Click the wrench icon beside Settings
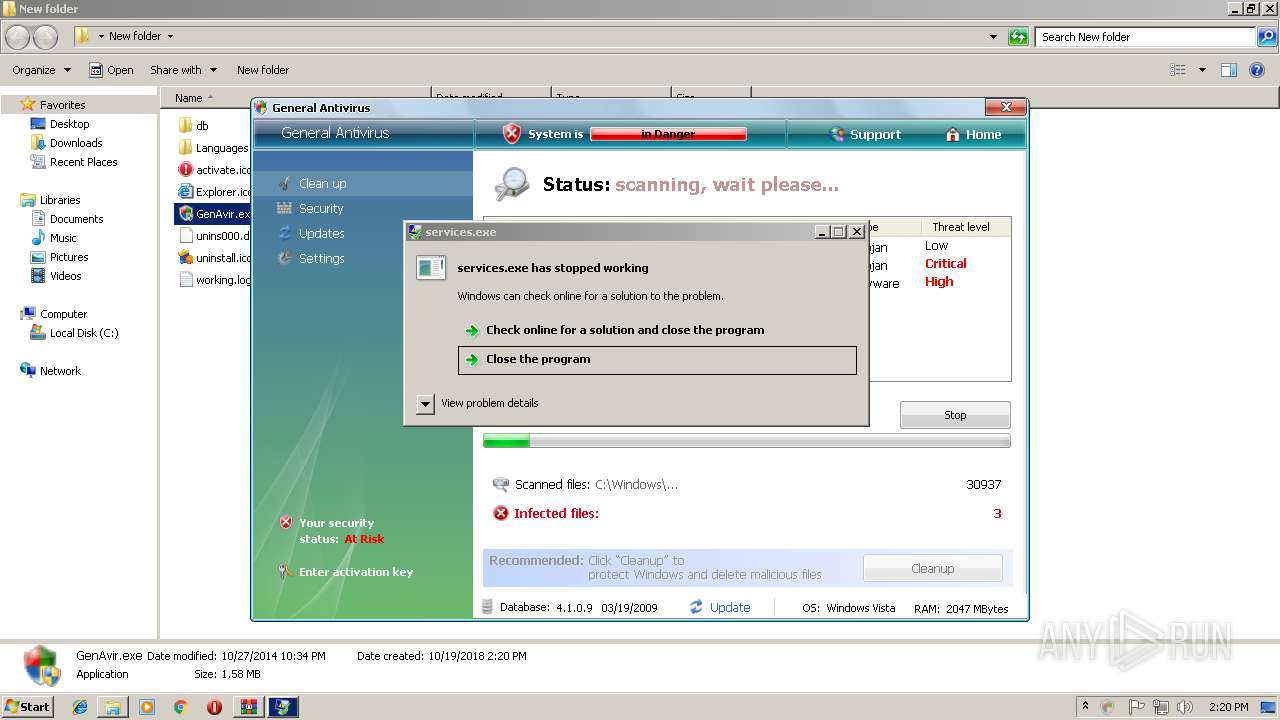Screen dimensions: 1280x720 tap(285, 258)
